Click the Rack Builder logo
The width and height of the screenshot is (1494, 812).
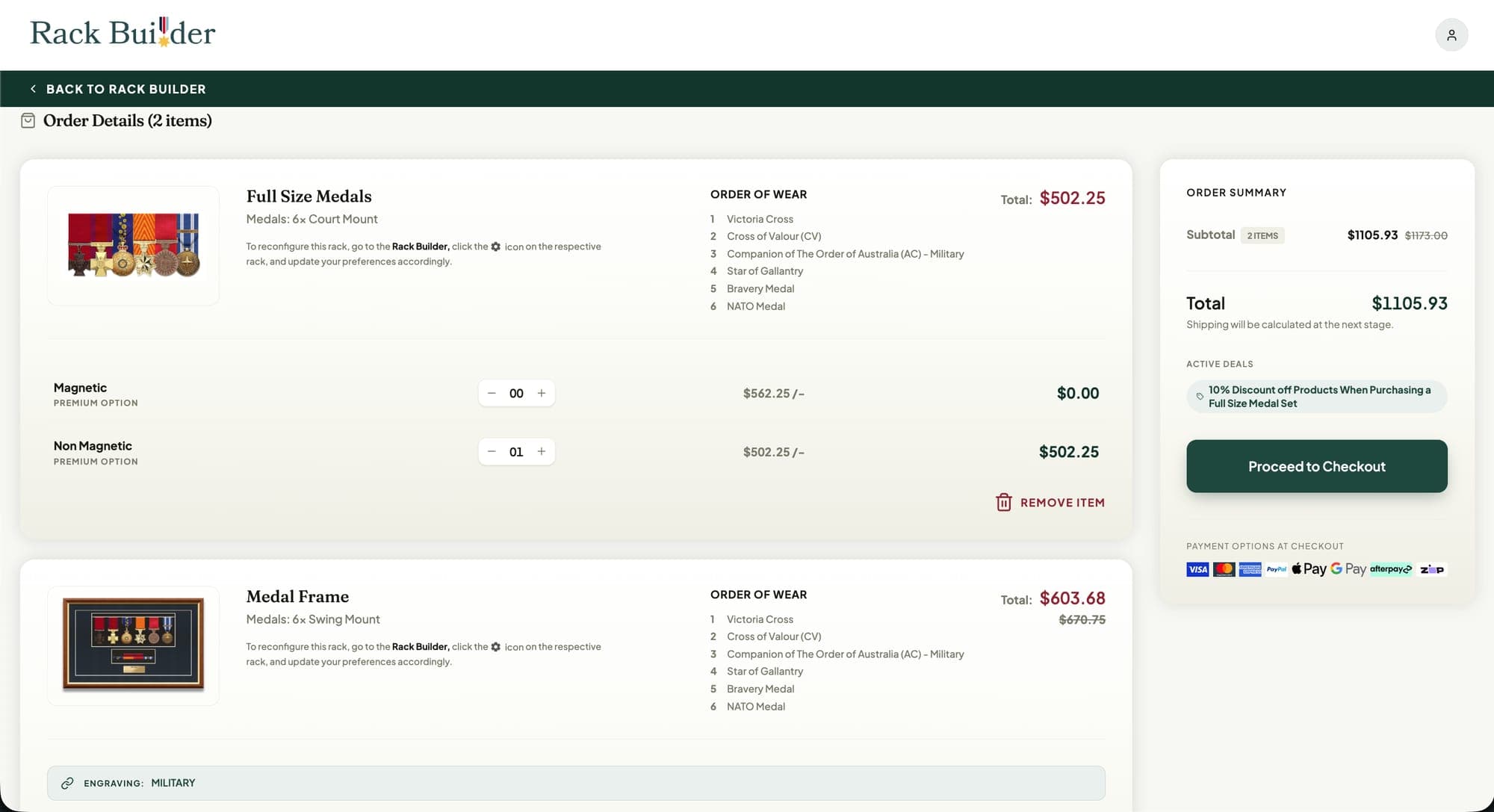point(123,33)
